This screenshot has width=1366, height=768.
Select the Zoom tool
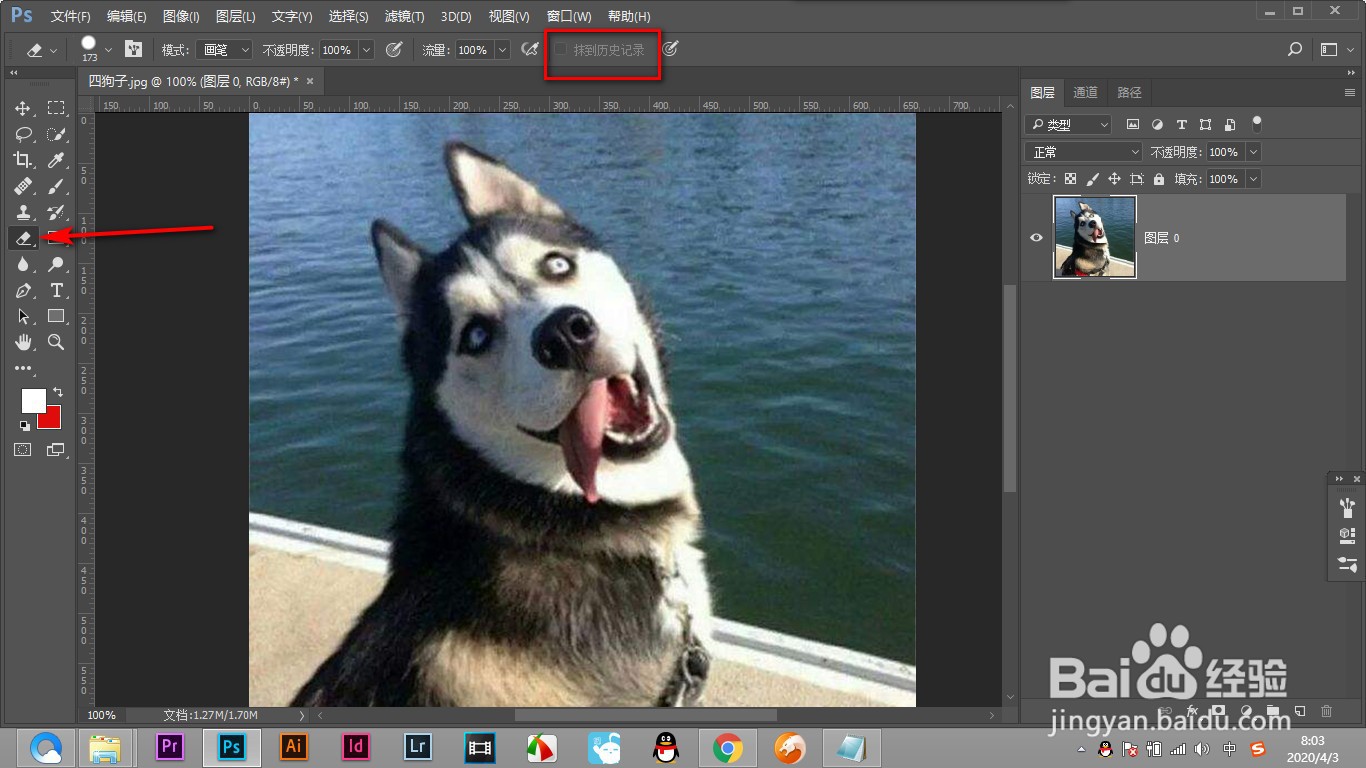[56, 342]
